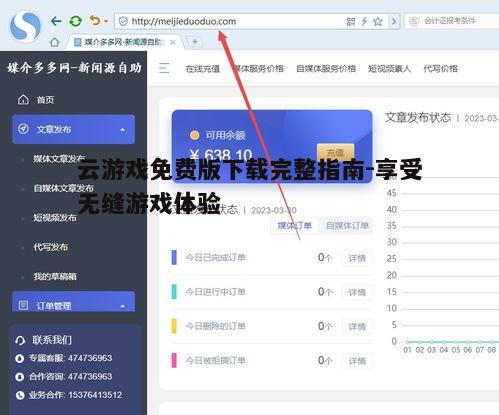Click the search engine icon in search box
Image resolution: width=499 pixels, height=415 pixels.
pos(414,21)
